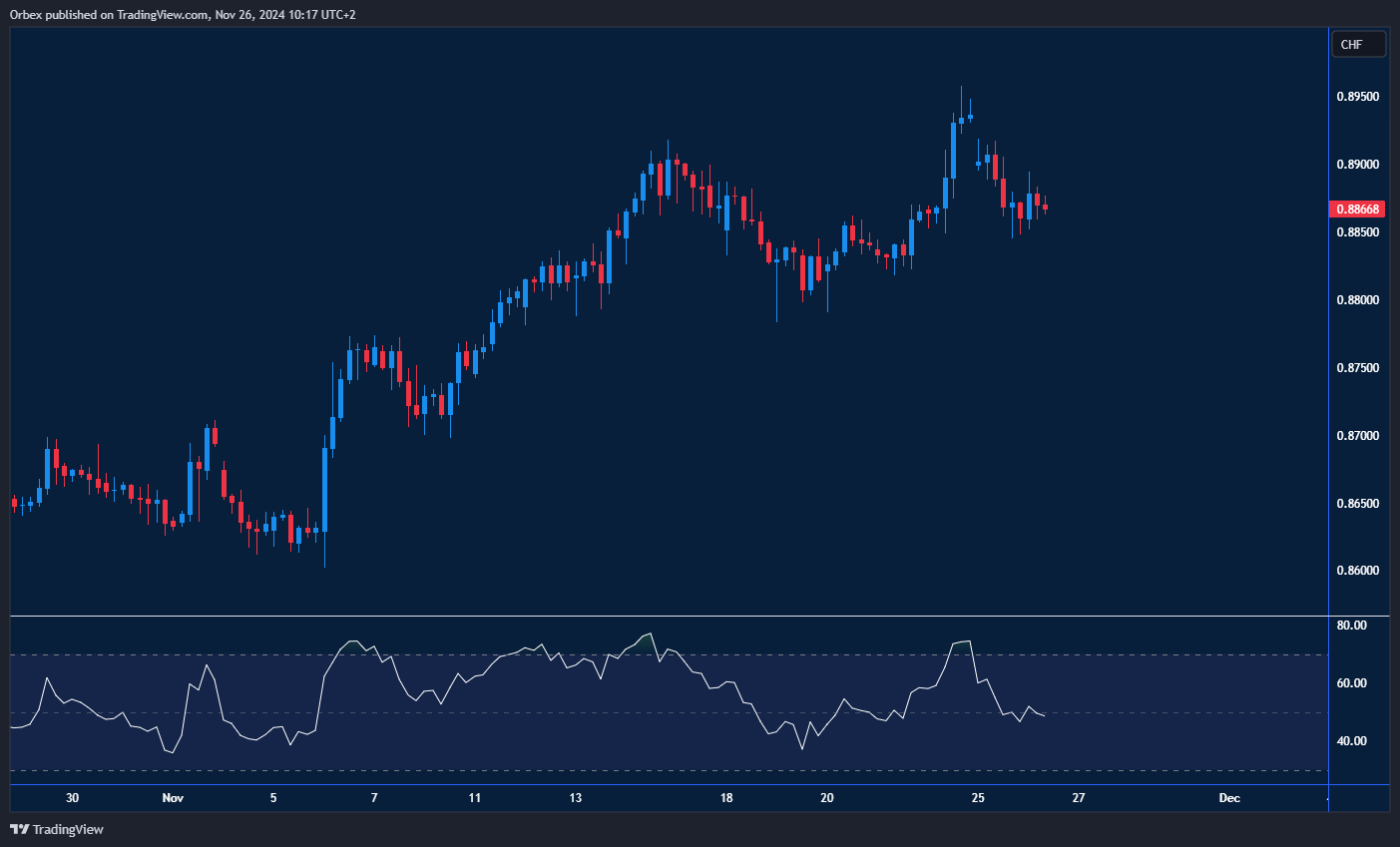Click the Orbex published on TradingView.com header text
The height and width of the screenshot is (847, 1400).
(x=184, y=15)
